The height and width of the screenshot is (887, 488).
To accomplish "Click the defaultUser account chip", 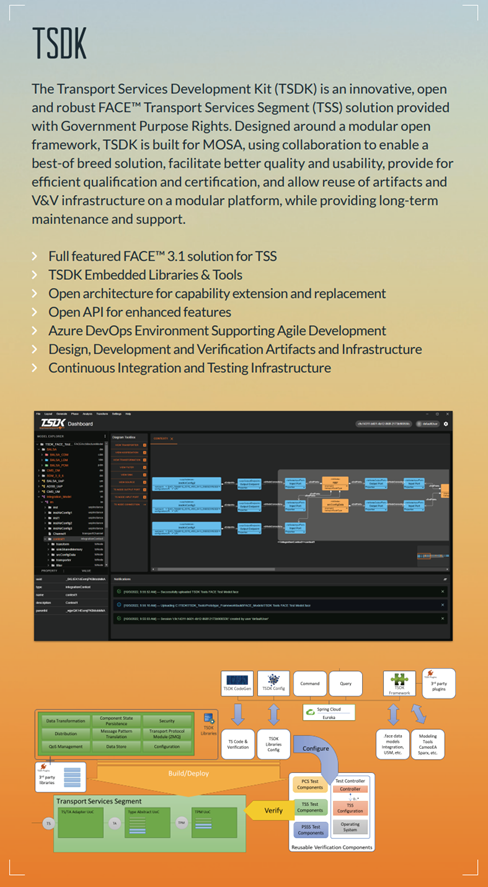I will (428, 424).
